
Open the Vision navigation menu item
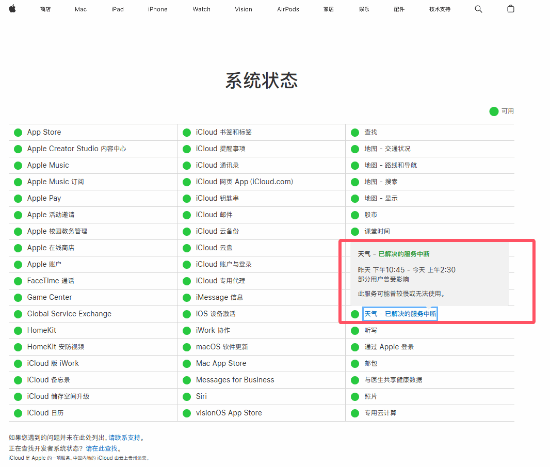point(243,9)
